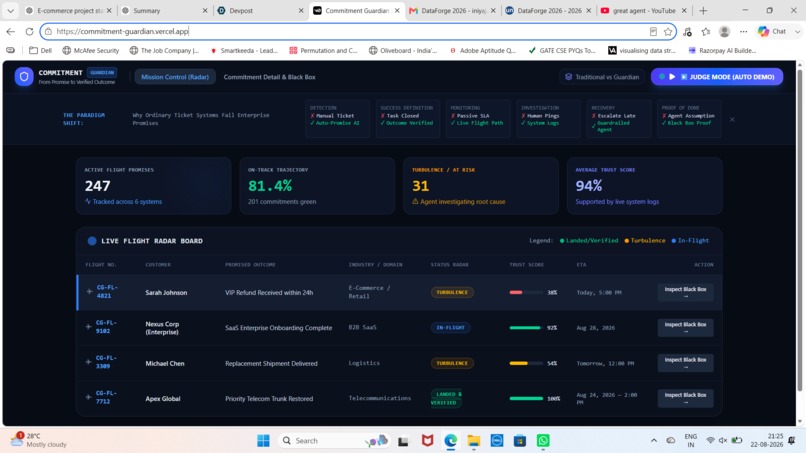Reload the page with the refresh icon

(x=29, y=31)
